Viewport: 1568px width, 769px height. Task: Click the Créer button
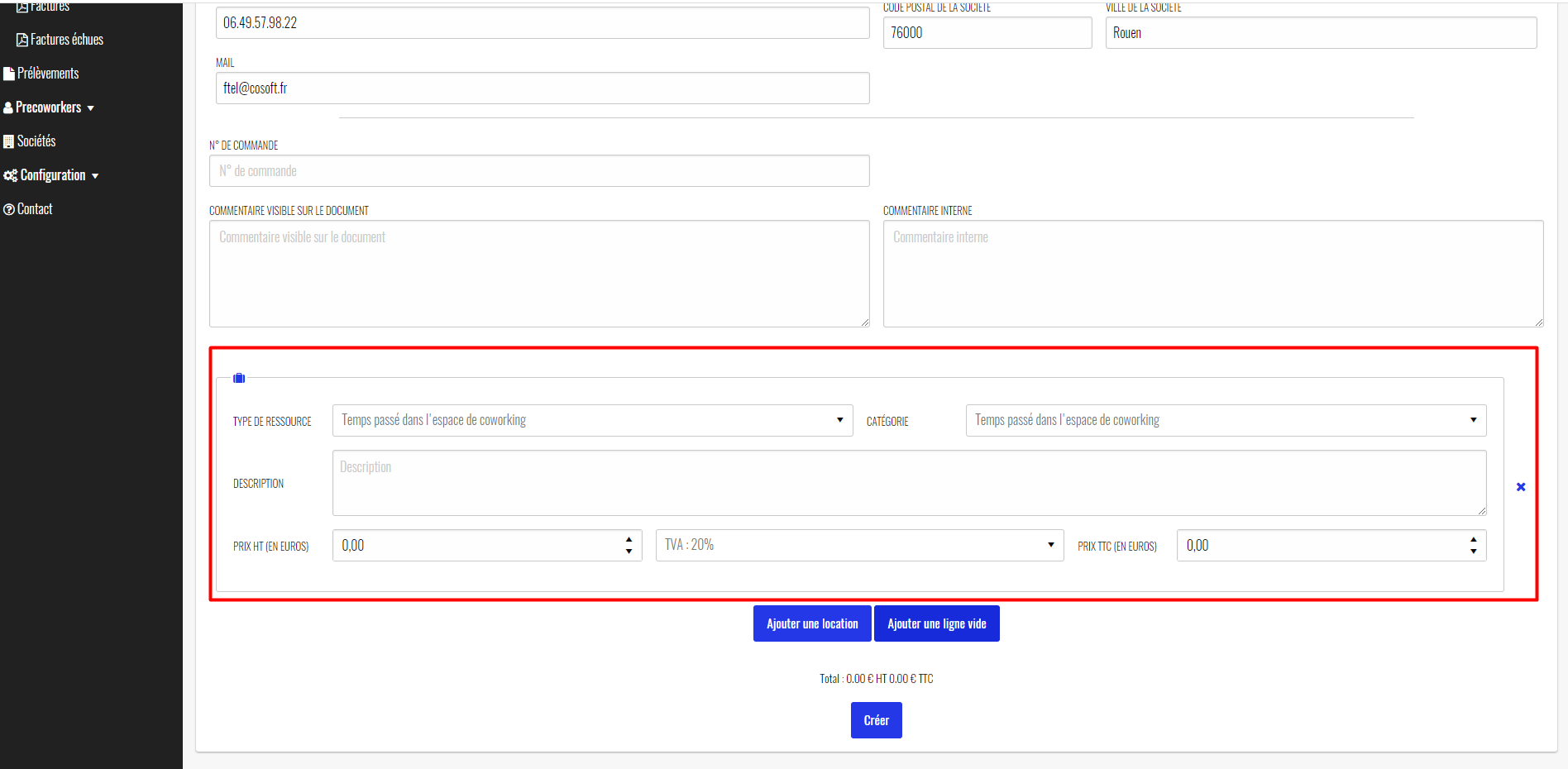[x=877, y=720]
